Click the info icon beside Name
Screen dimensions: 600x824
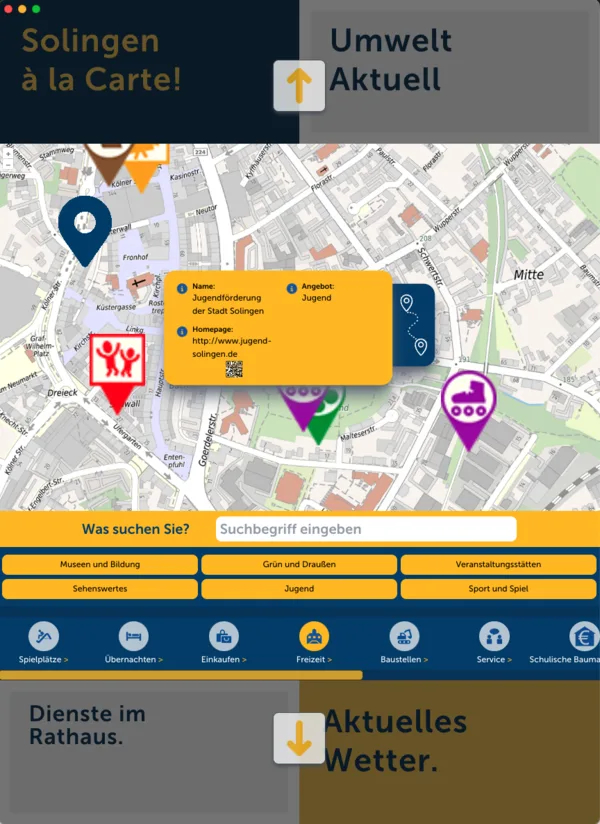coord(182,289)
